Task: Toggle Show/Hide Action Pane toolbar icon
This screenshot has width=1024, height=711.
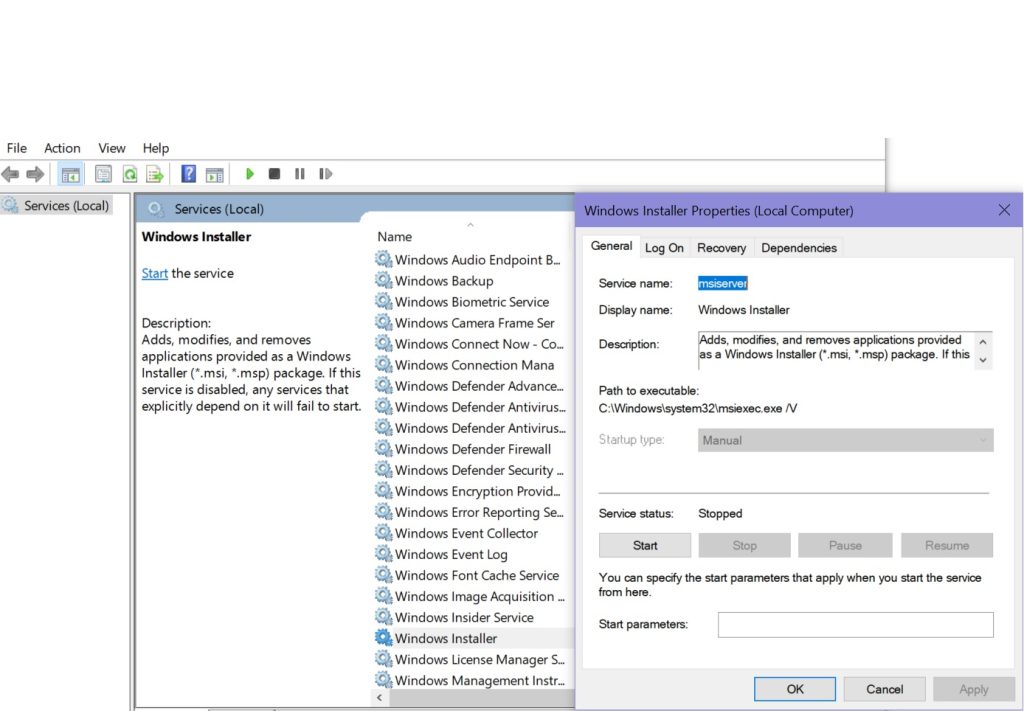Action: [214, 174]
